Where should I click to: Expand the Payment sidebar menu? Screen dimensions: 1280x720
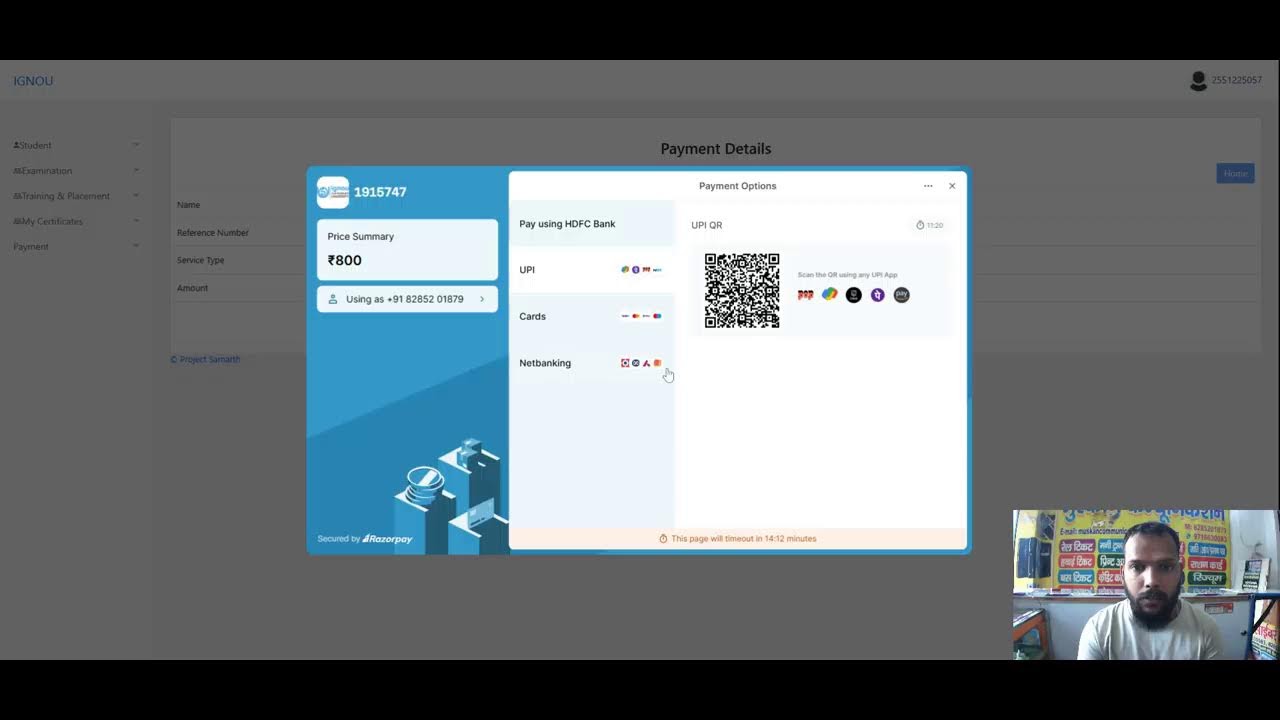point(76,246)
